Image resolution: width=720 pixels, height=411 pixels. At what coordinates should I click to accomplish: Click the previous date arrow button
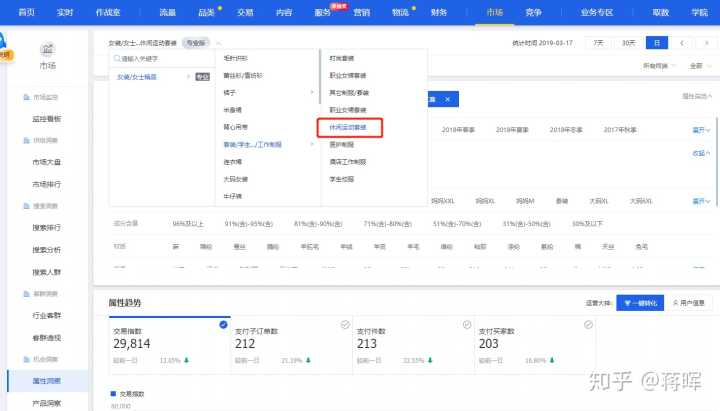tap(681, 43)
